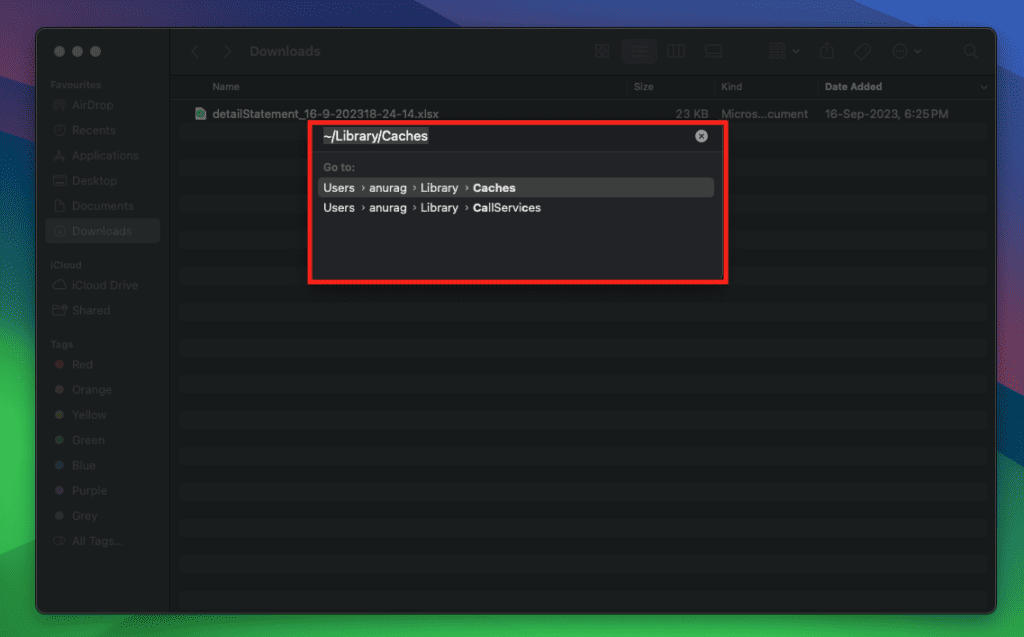
Task: Expand the column list chevron near Date Added
Action: (x=984, y=87)
